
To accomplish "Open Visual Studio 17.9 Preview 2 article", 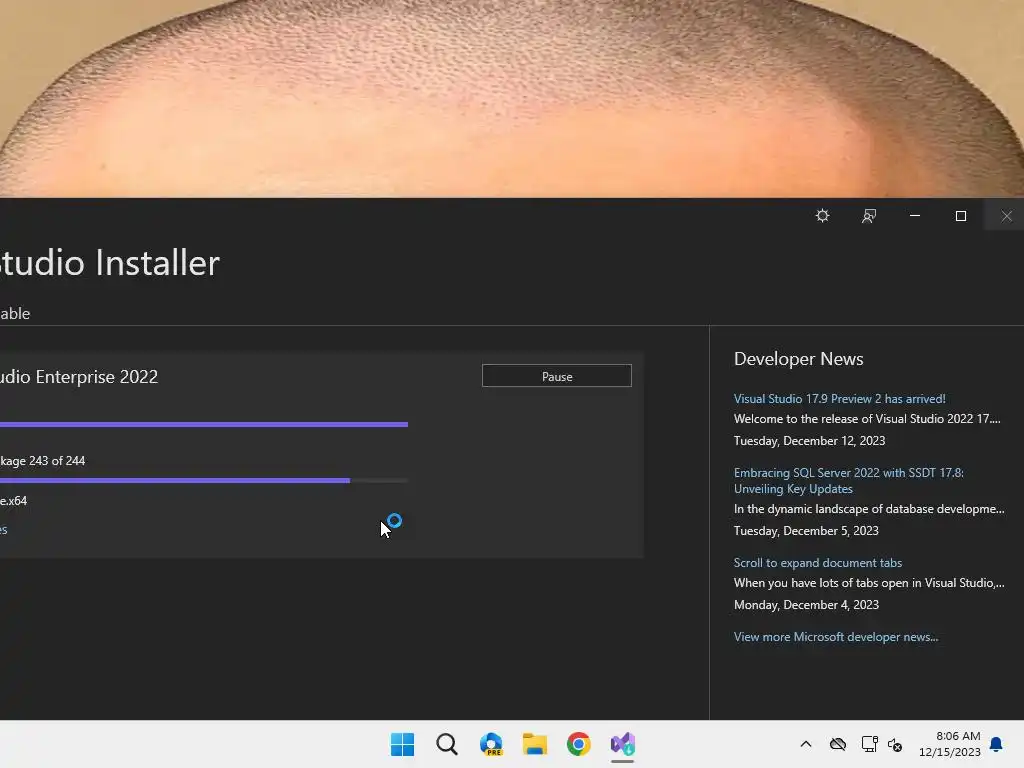I will [x=839, y=398].
